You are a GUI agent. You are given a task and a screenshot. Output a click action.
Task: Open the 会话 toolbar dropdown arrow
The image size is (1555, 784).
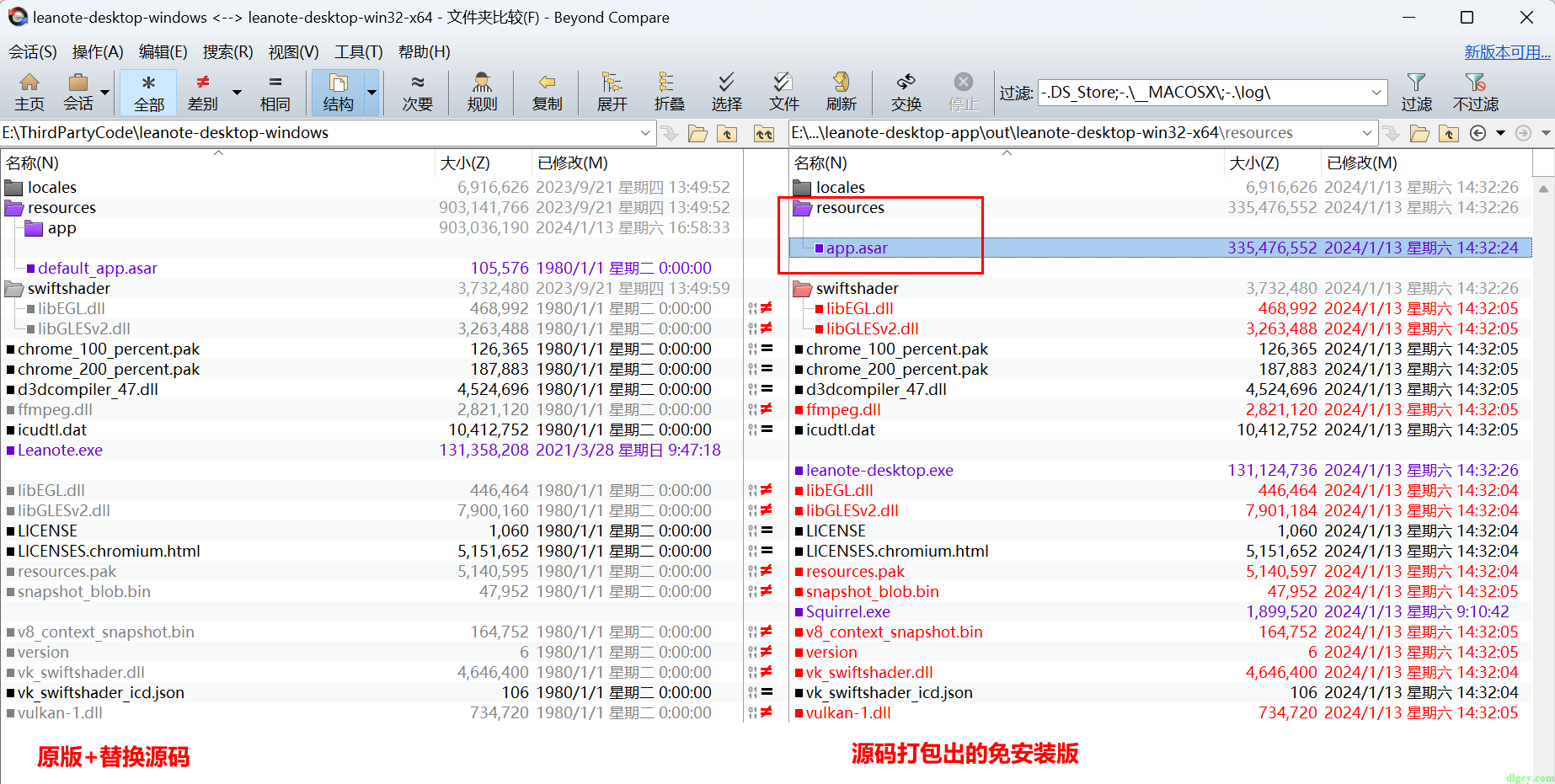(x=105, y=93)
